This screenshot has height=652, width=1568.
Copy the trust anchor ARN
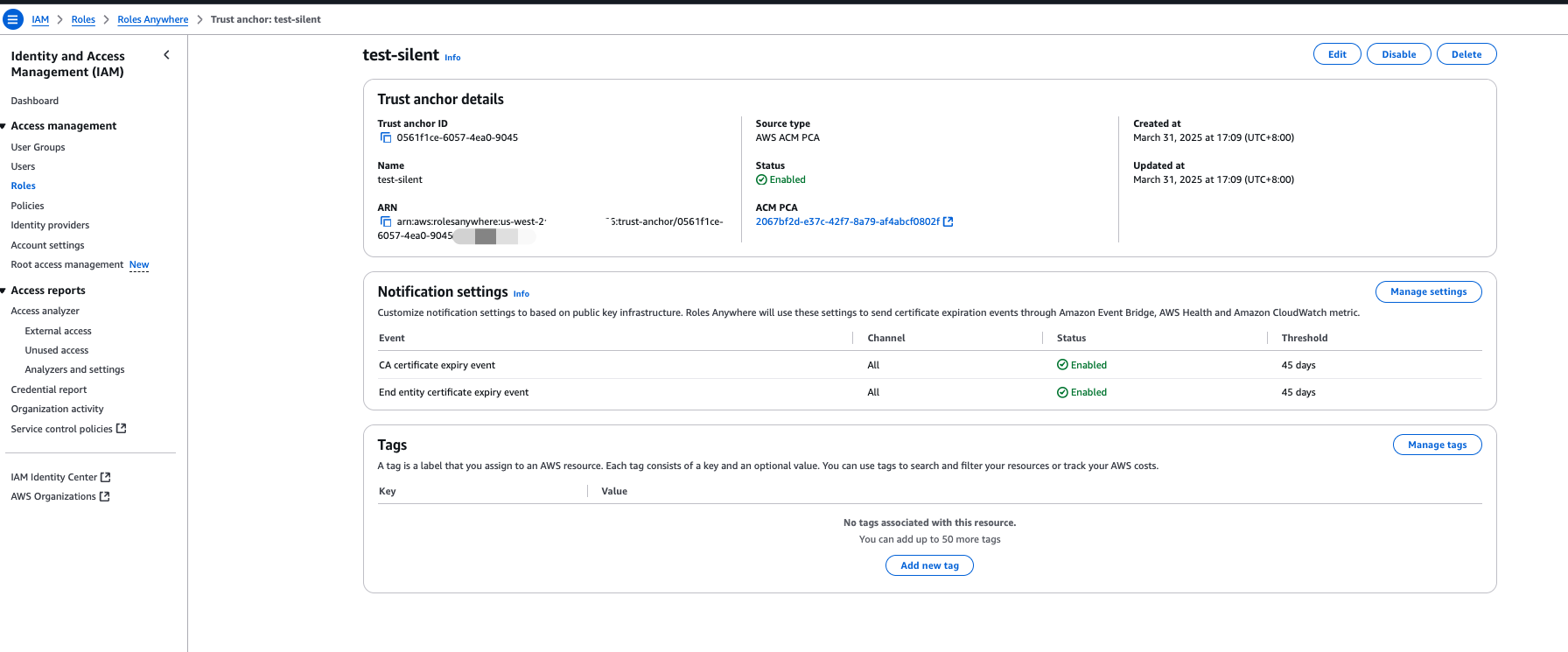pyautogui.click(x=385, y=221)
